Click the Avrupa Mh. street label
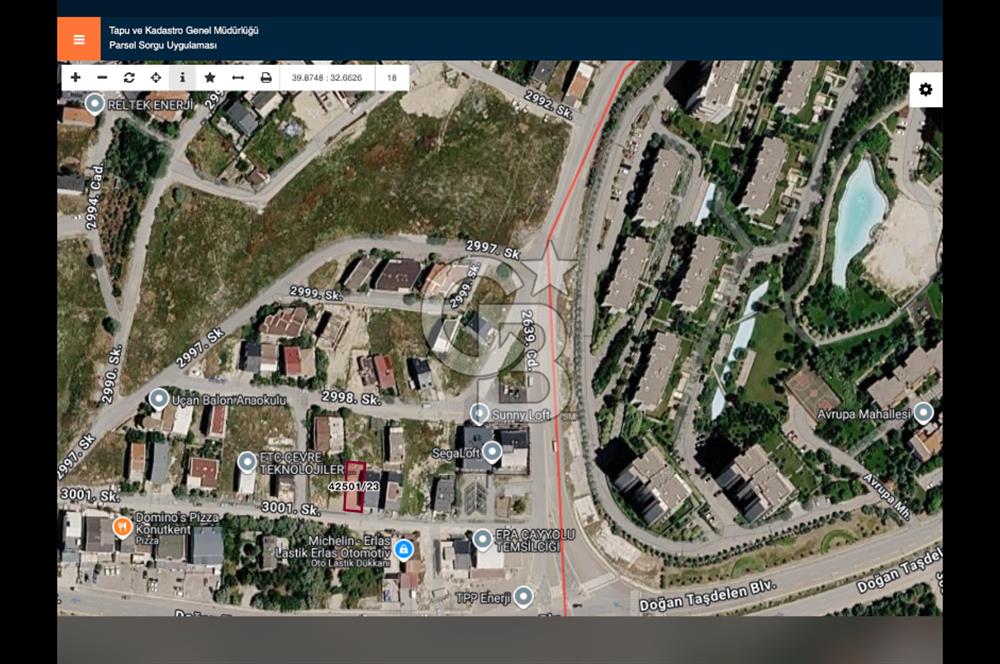The image size is (1000, 664). [888, 497]
